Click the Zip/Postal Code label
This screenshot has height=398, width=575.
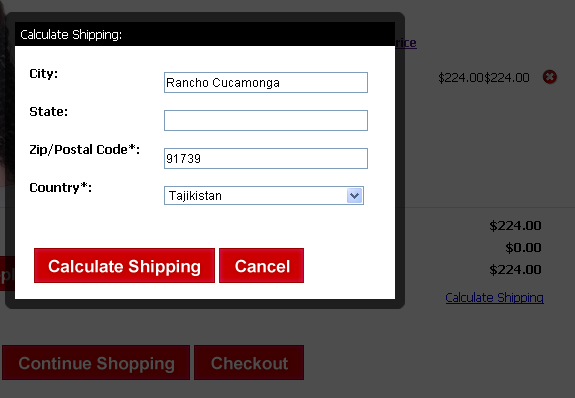click(85, 150)
